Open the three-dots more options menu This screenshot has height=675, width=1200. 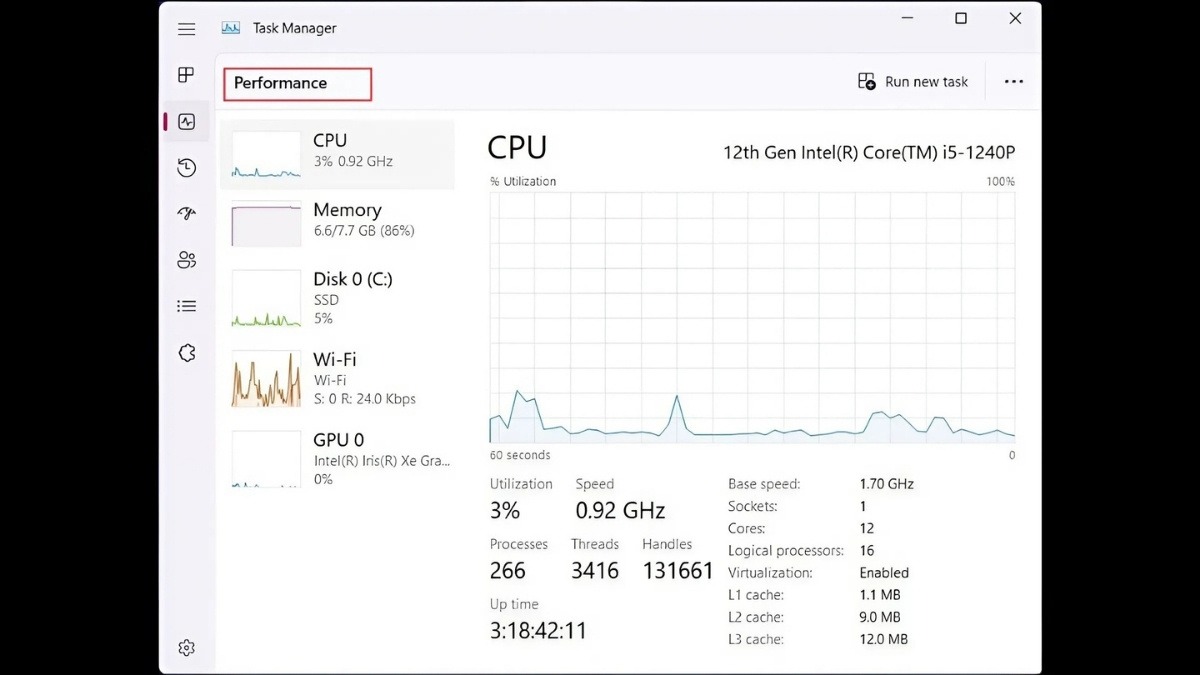click(1014, 82)
